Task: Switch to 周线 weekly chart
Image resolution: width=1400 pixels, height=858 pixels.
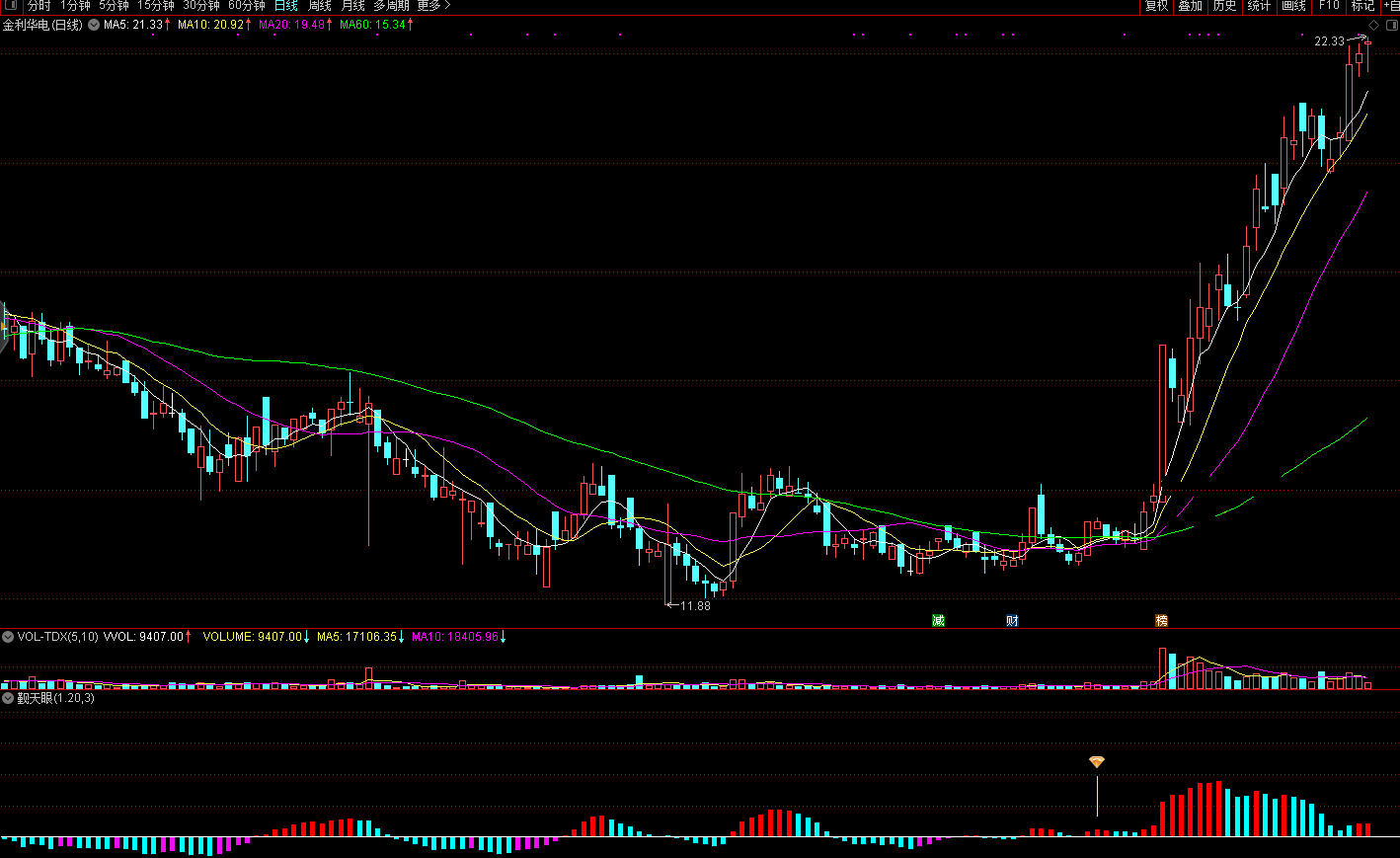Action: tap(320, 6)
